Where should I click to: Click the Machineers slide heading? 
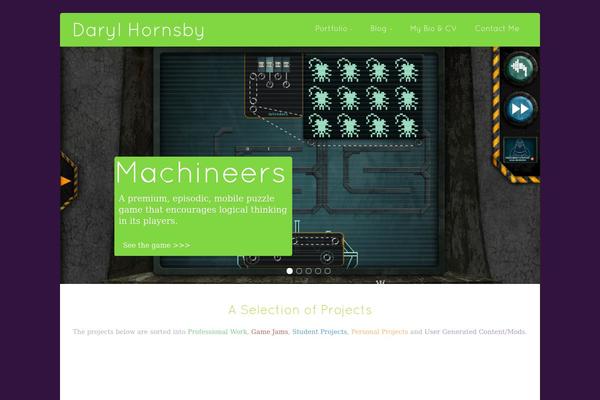pyautogui.click(x=201, y=172)
